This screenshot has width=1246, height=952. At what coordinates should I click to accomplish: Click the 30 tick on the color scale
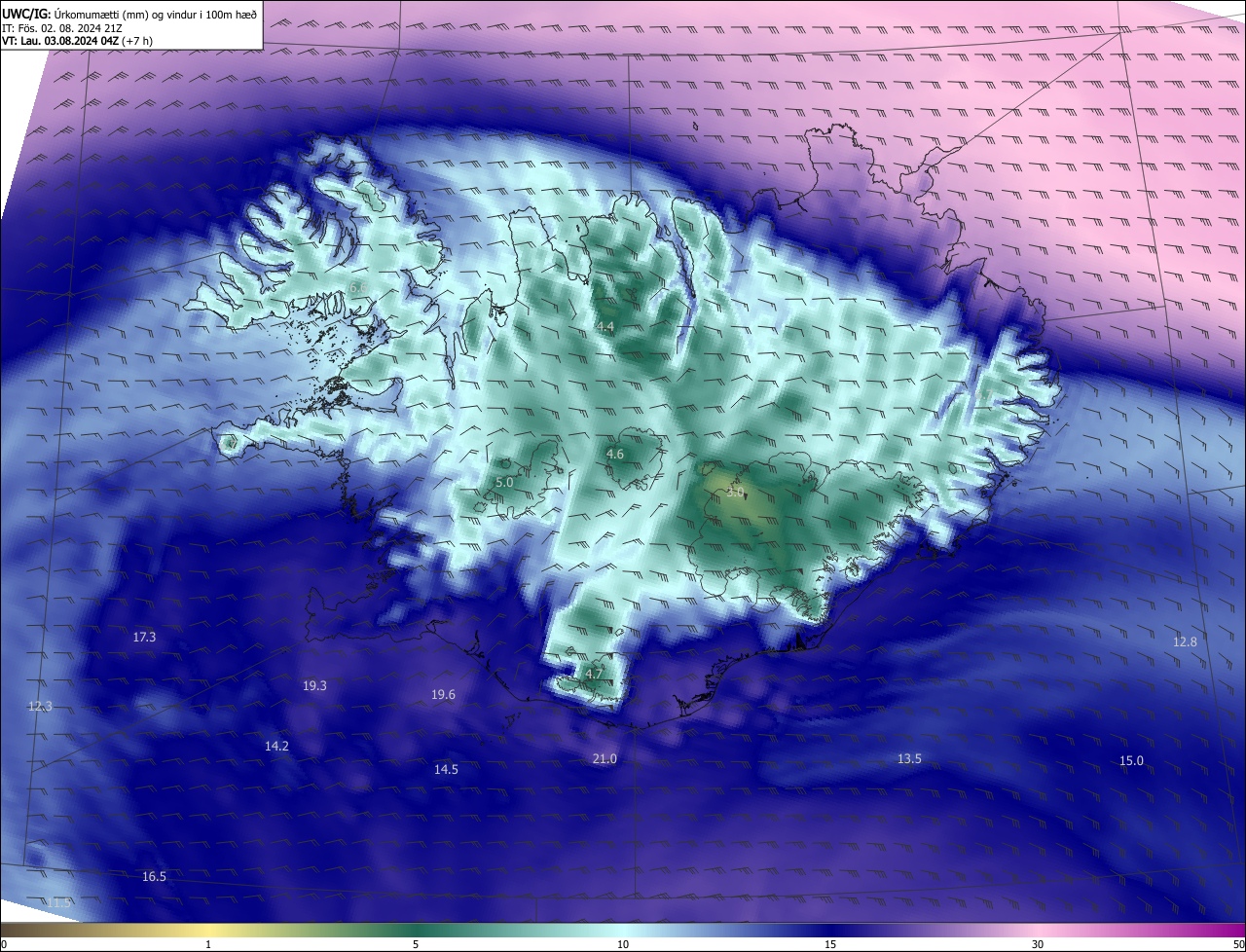(x=1038, y=944)
